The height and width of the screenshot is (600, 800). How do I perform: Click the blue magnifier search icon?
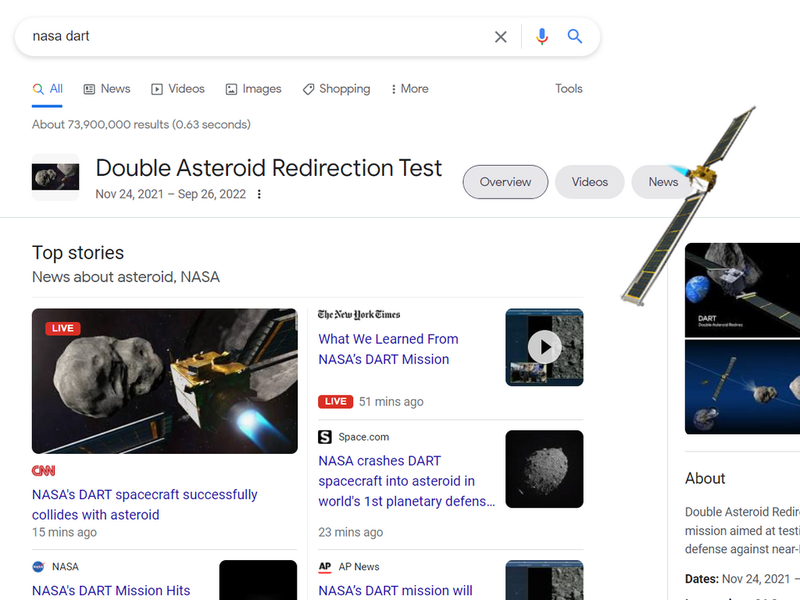tap(575, 36)
